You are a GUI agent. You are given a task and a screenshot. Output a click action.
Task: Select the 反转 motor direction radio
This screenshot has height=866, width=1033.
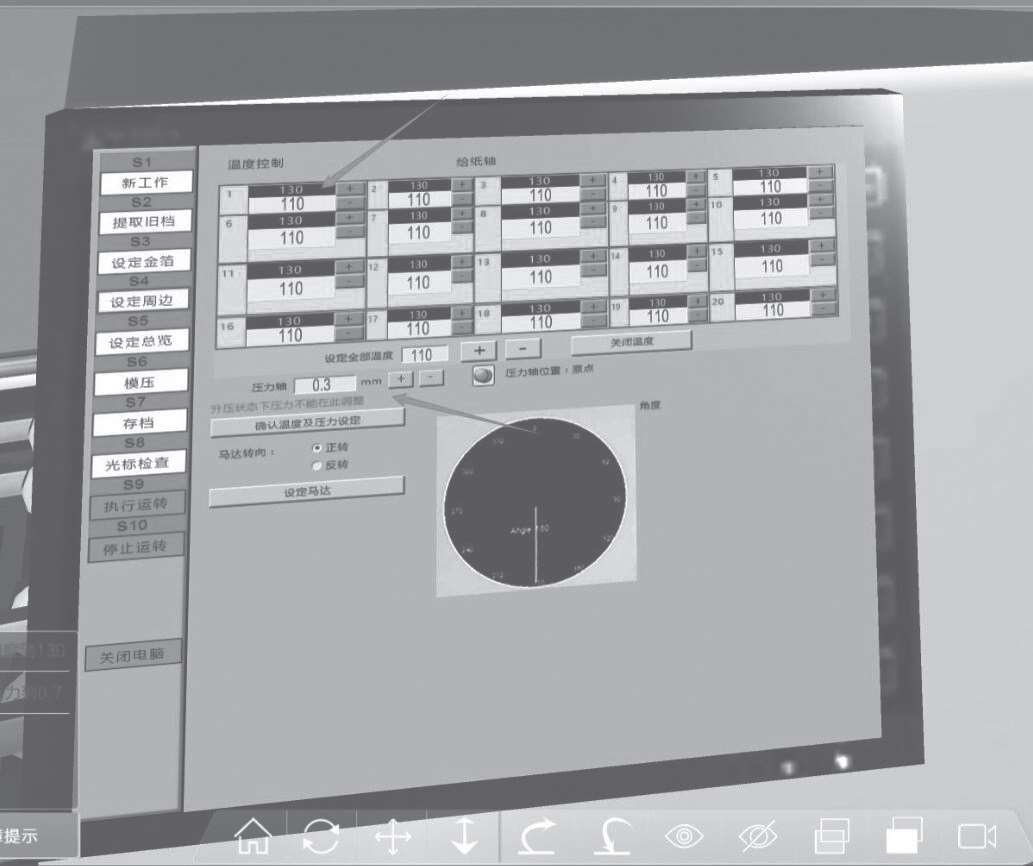316,466
